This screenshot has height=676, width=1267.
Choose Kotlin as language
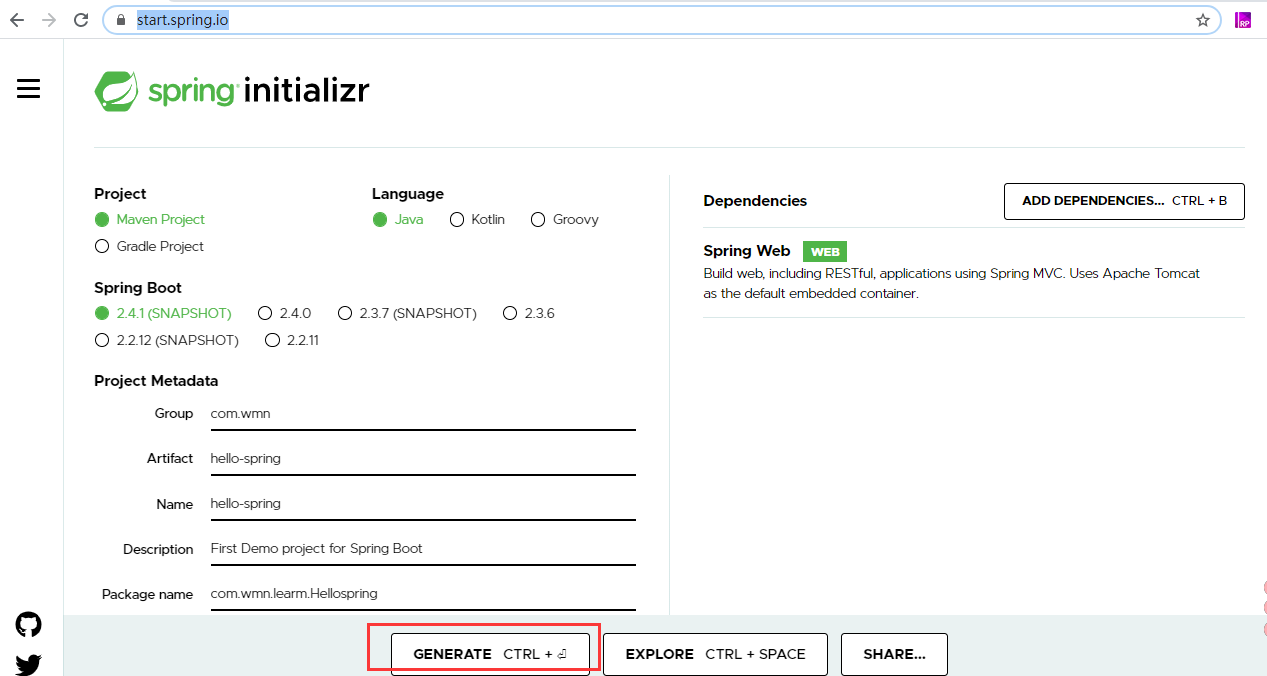pos(478,219)
